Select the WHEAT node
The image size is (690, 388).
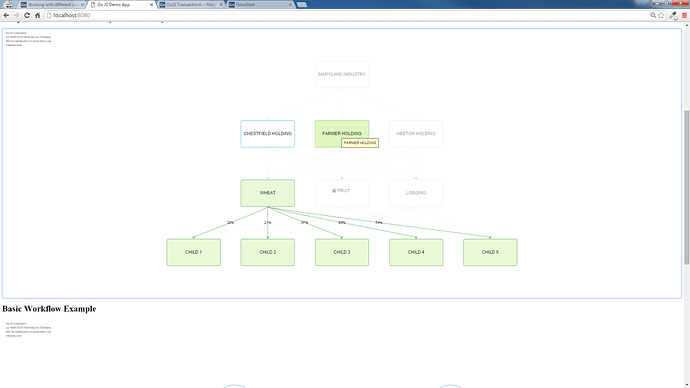268,193
